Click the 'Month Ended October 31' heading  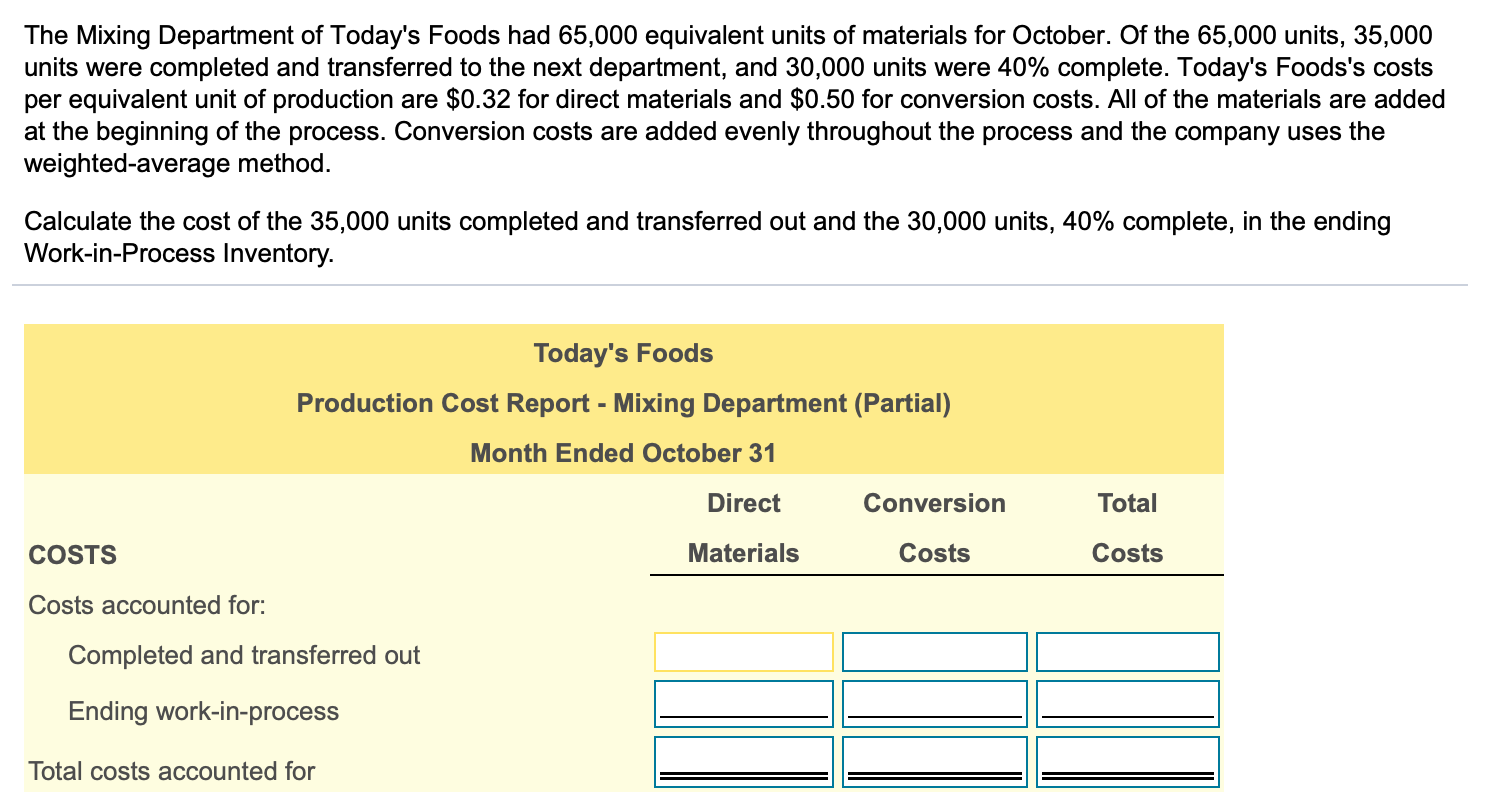(x=623, y=453)
